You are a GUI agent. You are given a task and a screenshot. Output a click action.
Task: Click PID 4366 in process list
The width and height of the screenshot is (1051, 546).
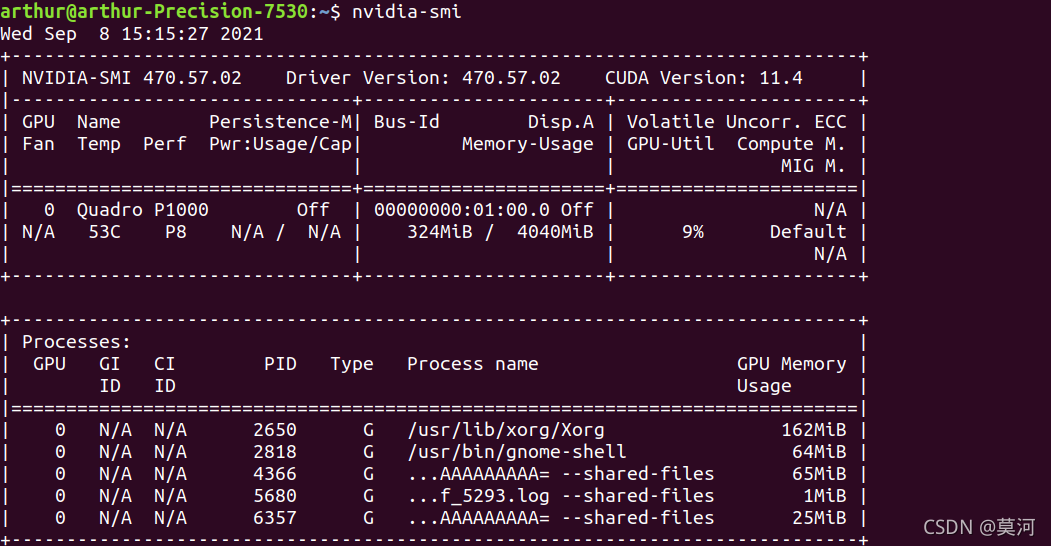(275, 474)
